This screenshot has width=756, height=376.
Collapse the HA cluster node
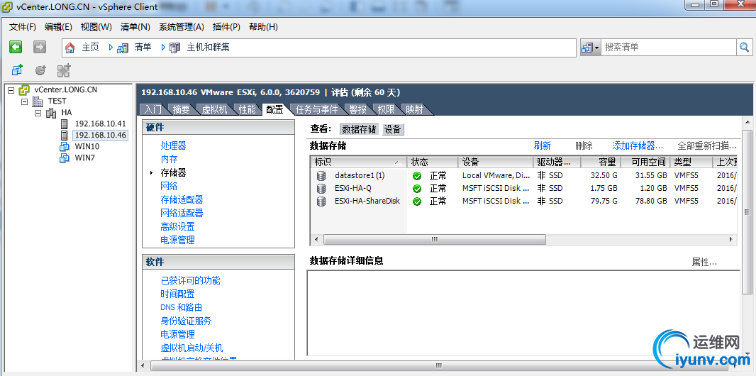[38, 113]
